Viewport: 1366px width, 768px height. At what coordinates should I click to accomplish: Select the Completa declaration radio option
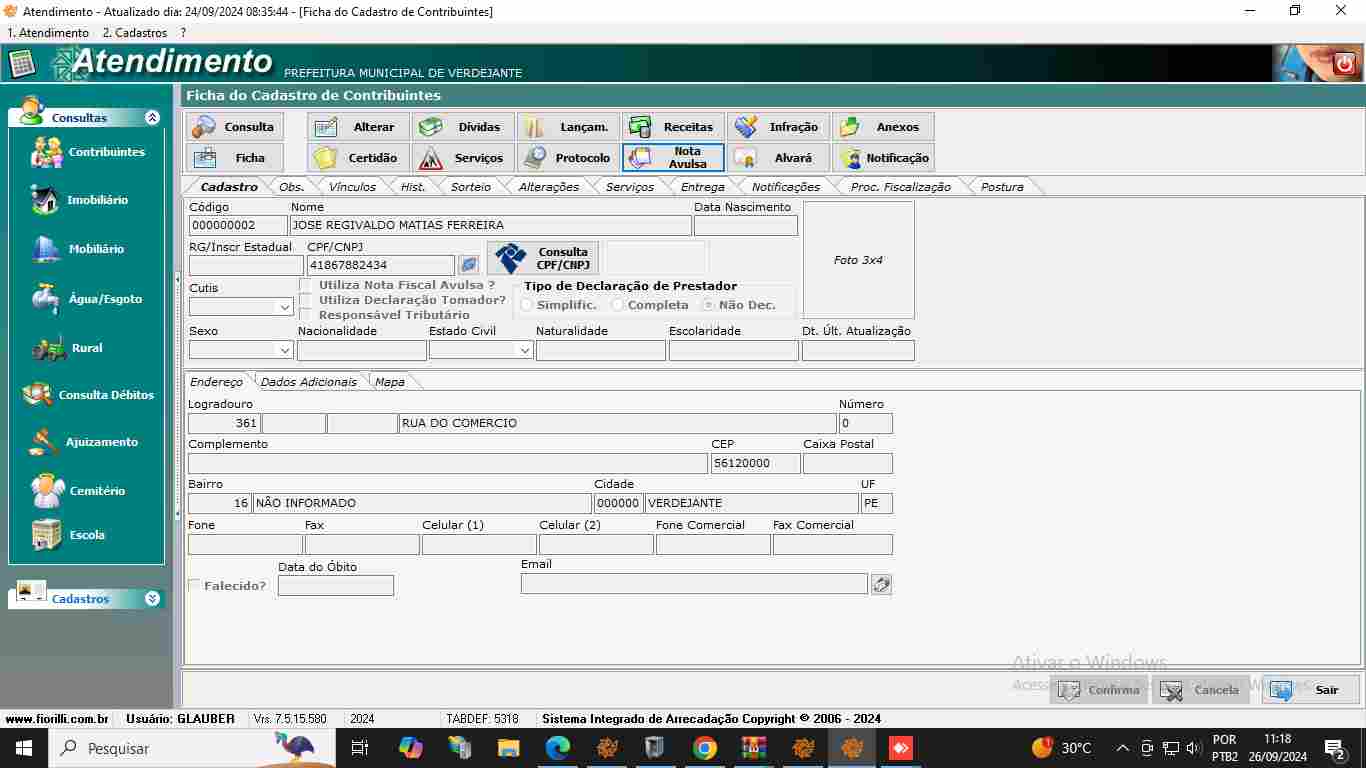click(x=618, y=305)
